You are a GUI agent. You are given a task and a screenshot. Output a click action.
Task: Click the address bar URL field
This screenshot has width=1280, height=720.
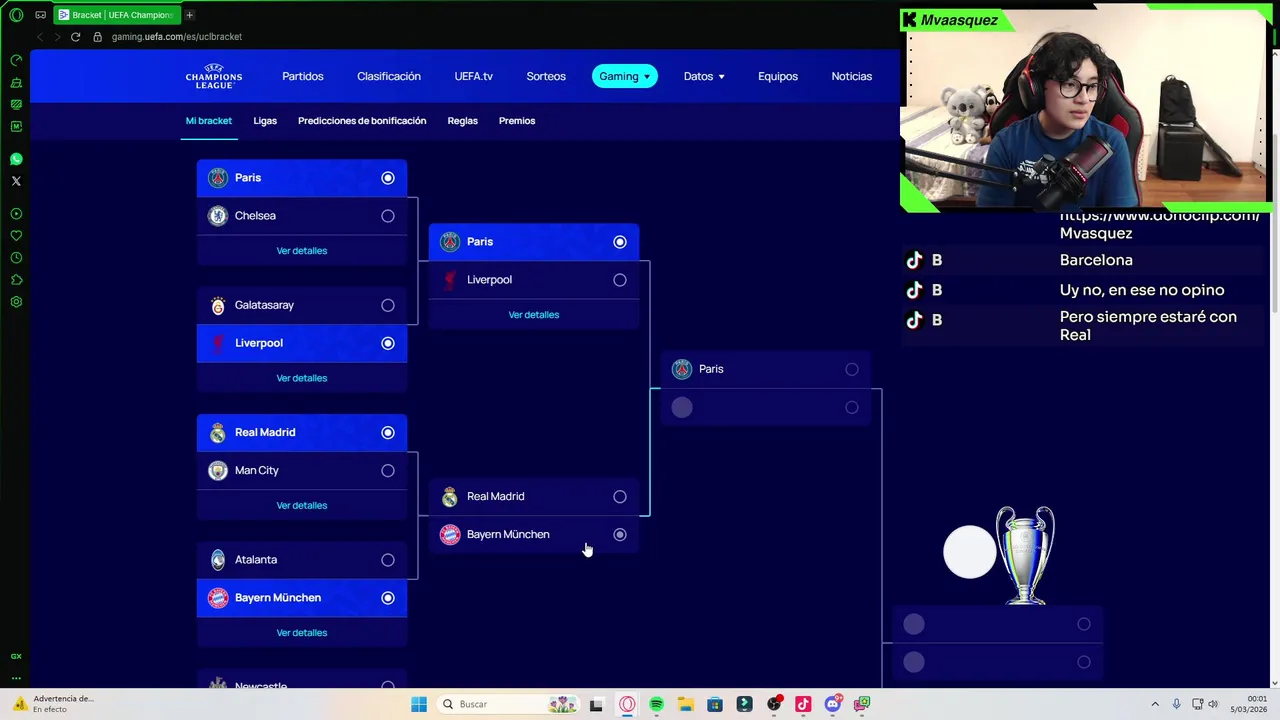coord(177,37)
